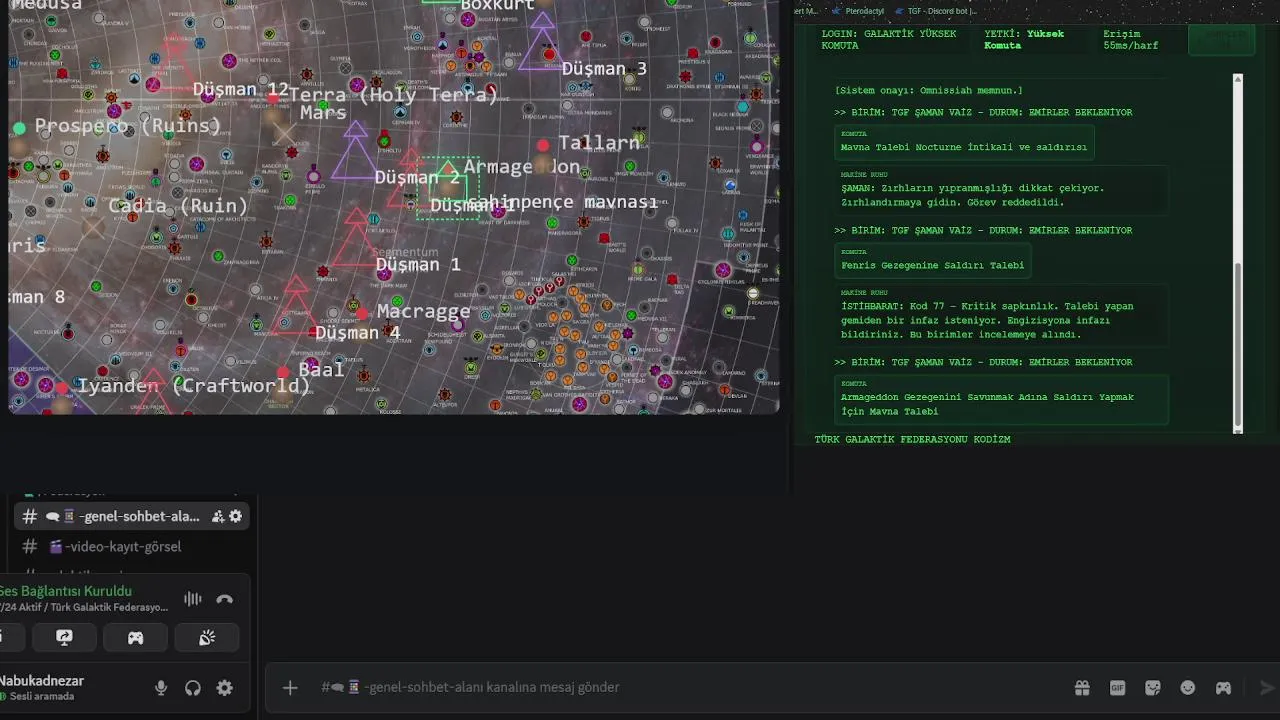
Task: Click the Prospero (Ruins) green dot
Action: [19, 128]
